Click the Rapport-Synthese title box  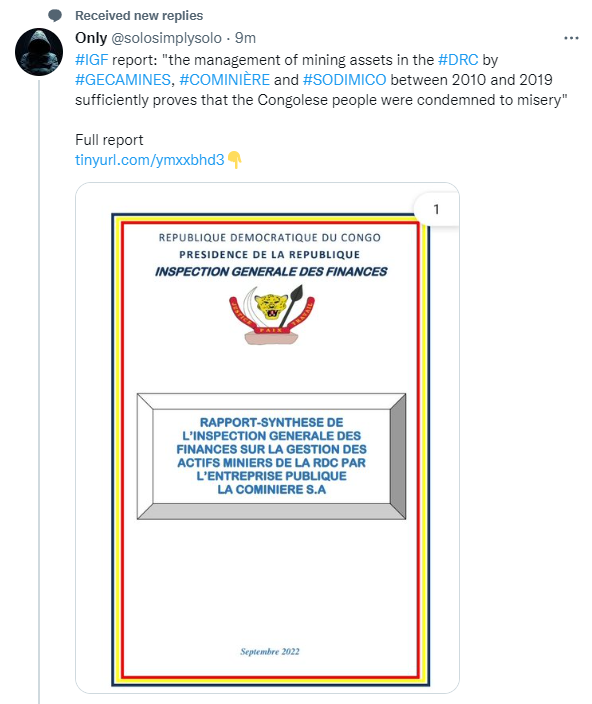point(272,456)
